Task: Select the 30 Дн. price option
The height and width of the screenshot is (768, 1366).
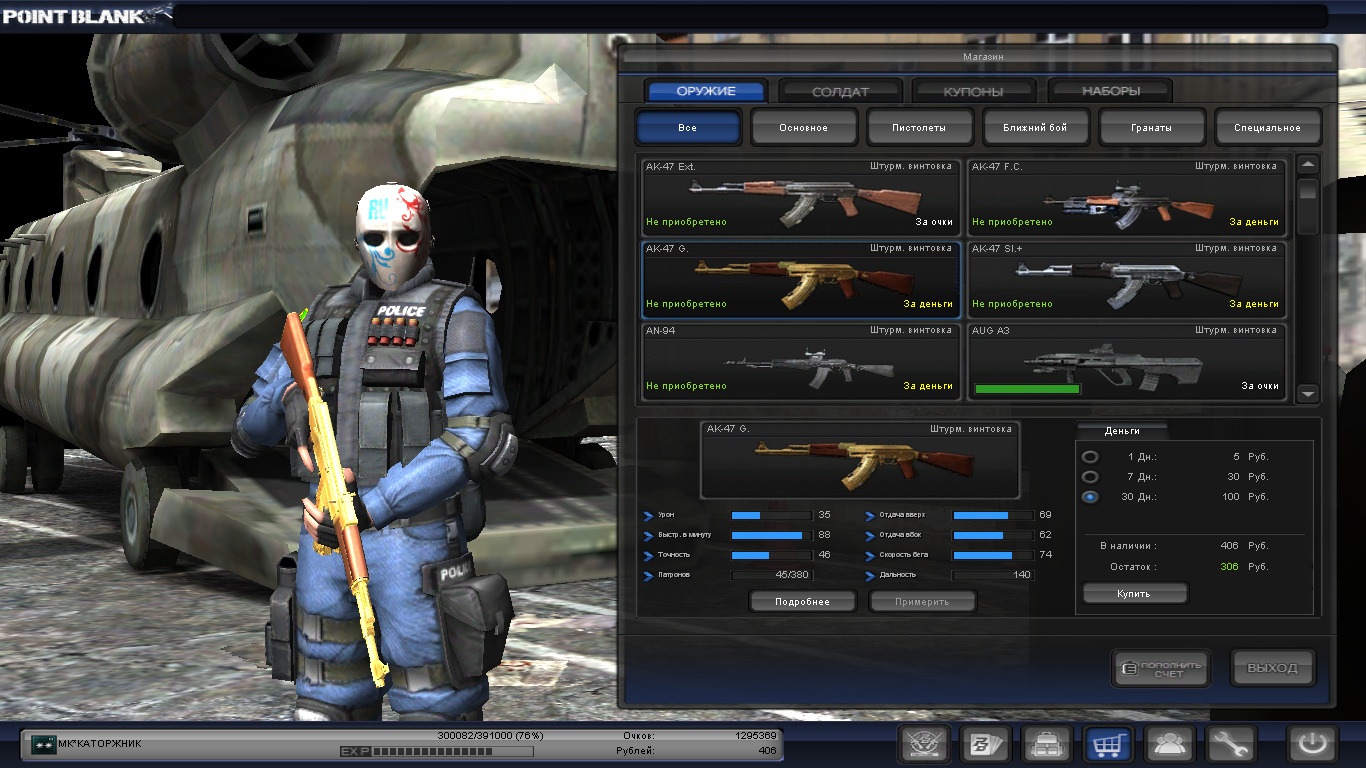Action: pos(1090,497)
